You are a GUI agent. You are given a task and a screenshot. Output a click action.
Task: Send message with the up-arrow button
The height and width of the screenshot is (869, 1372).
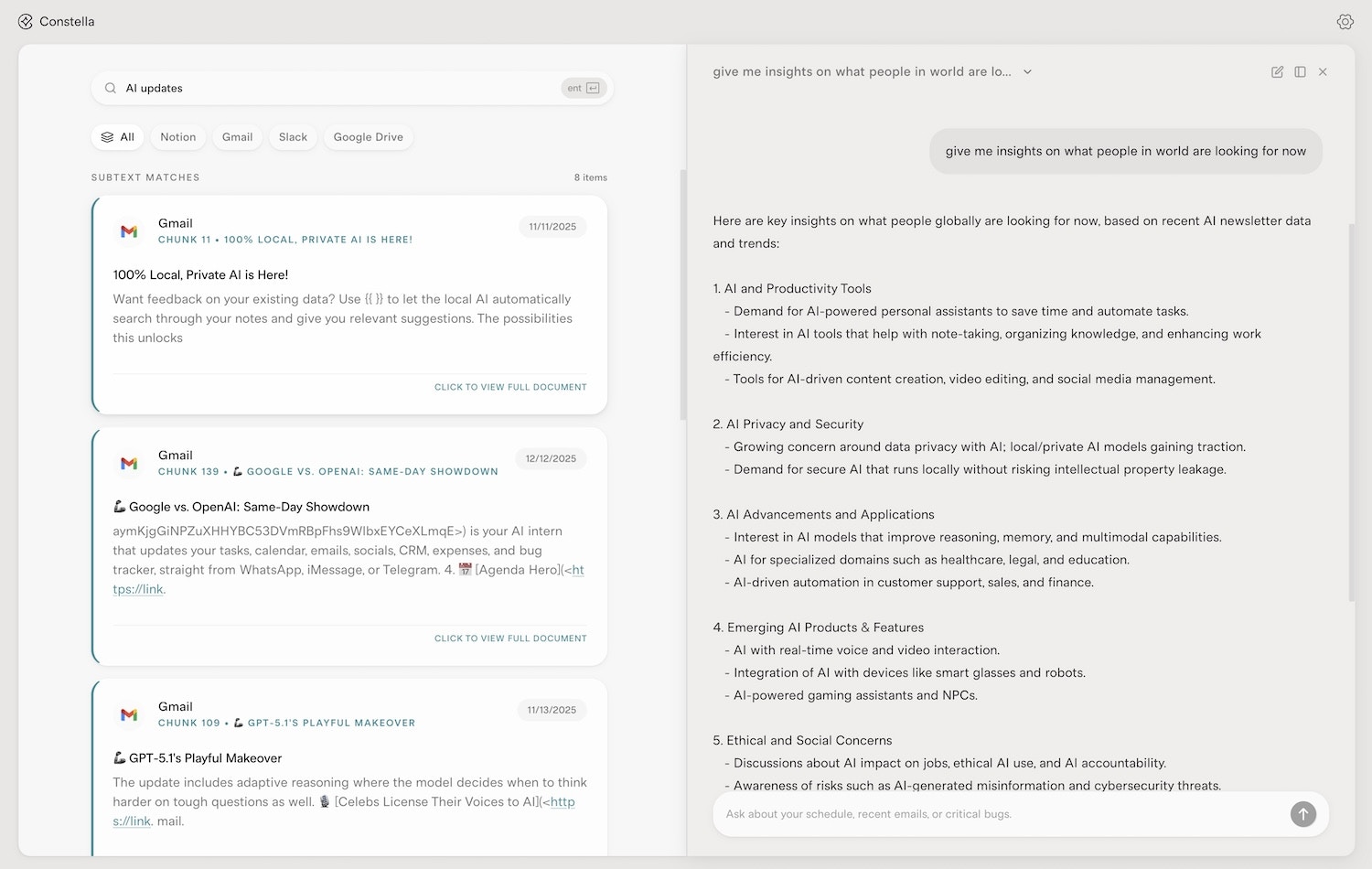click(x=1303, y=813)
